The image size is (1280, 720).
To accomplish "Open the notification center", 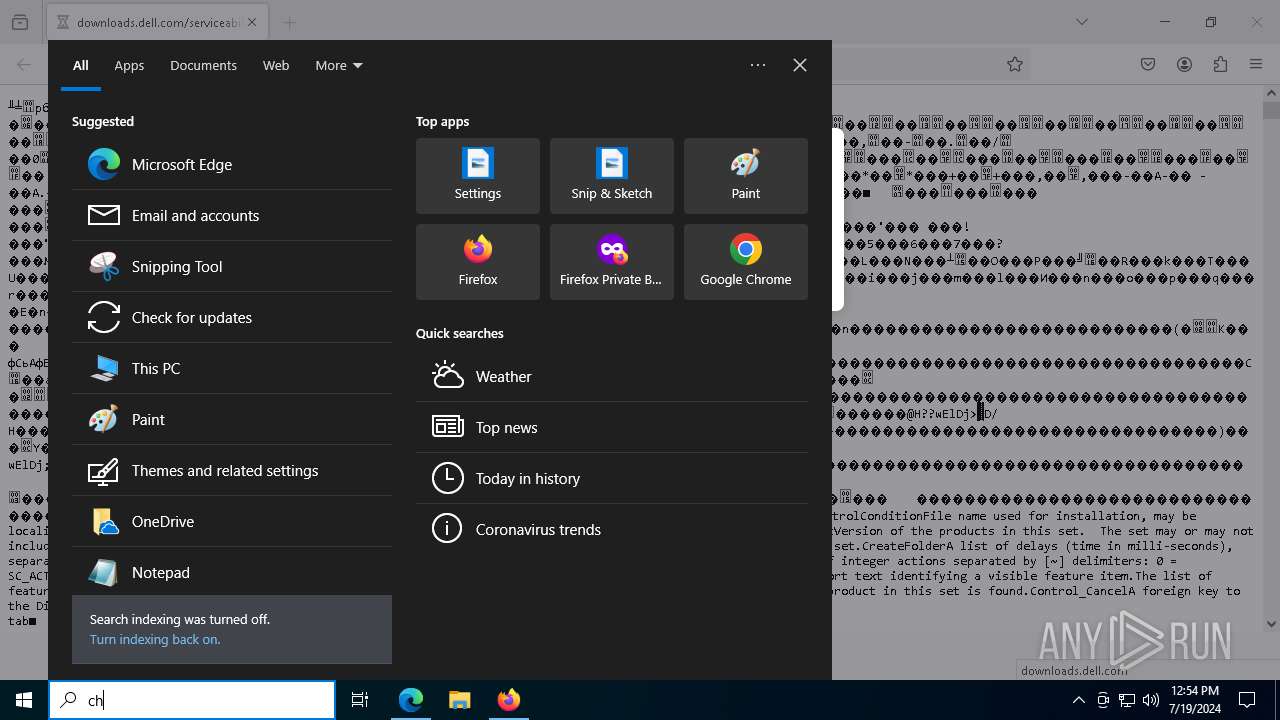I will coord(1247,700).
